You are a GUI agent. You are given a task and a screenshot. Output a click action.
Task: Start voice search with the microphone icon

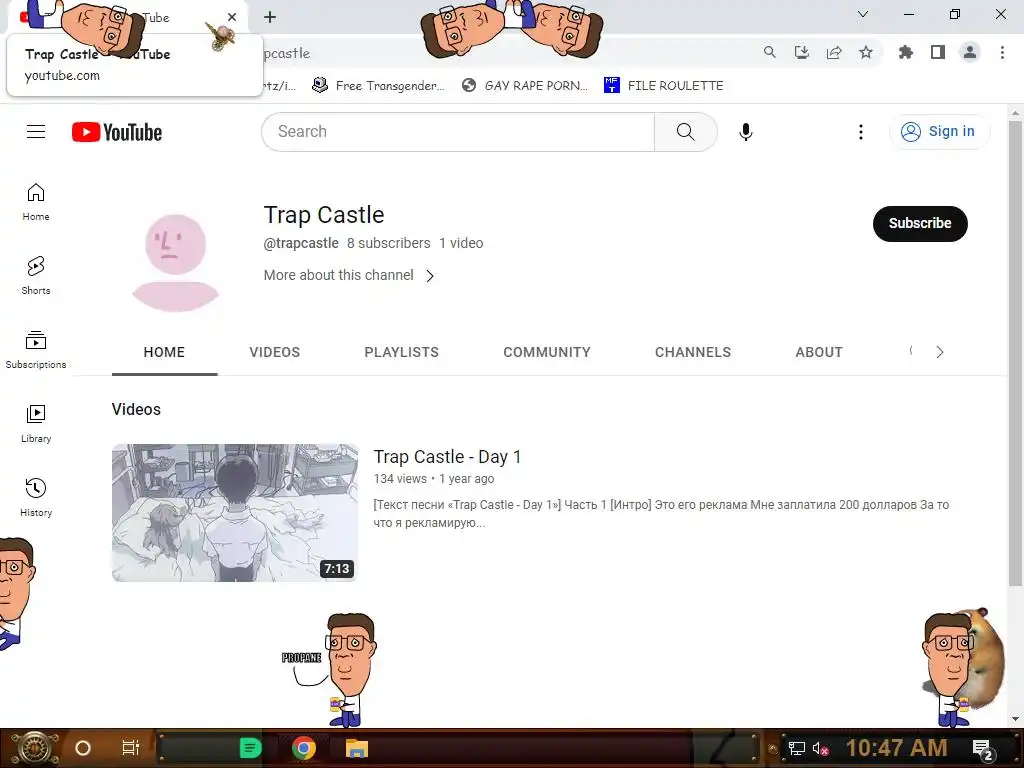[746, 132]
